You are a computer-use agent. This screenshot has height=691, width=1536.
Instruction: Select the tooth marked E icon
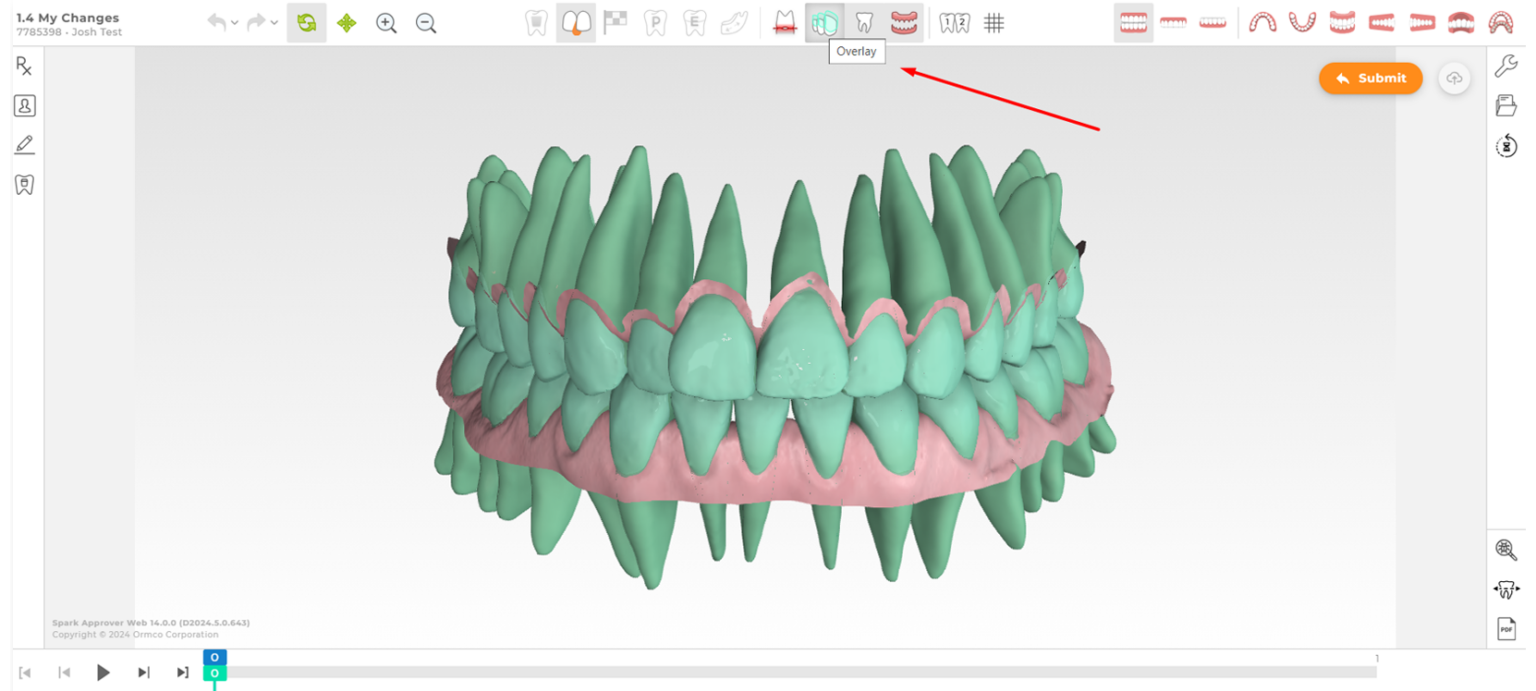click(x=694, y=22)
